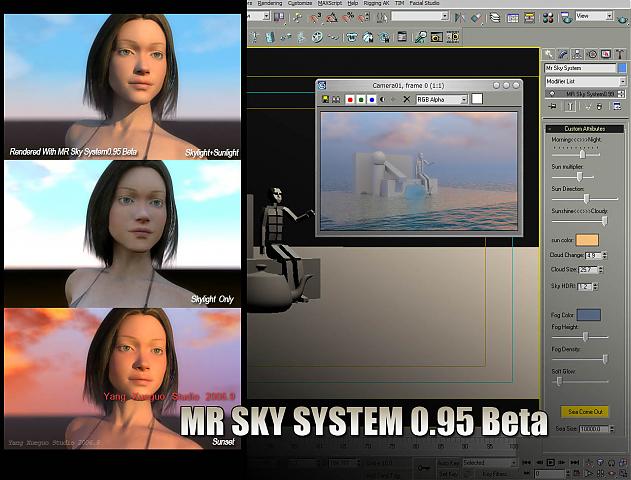The height and width of the screenshot is (480, 631).
Task: Click Remove Modifier trash icon
Action: click(x=599, y=107)
